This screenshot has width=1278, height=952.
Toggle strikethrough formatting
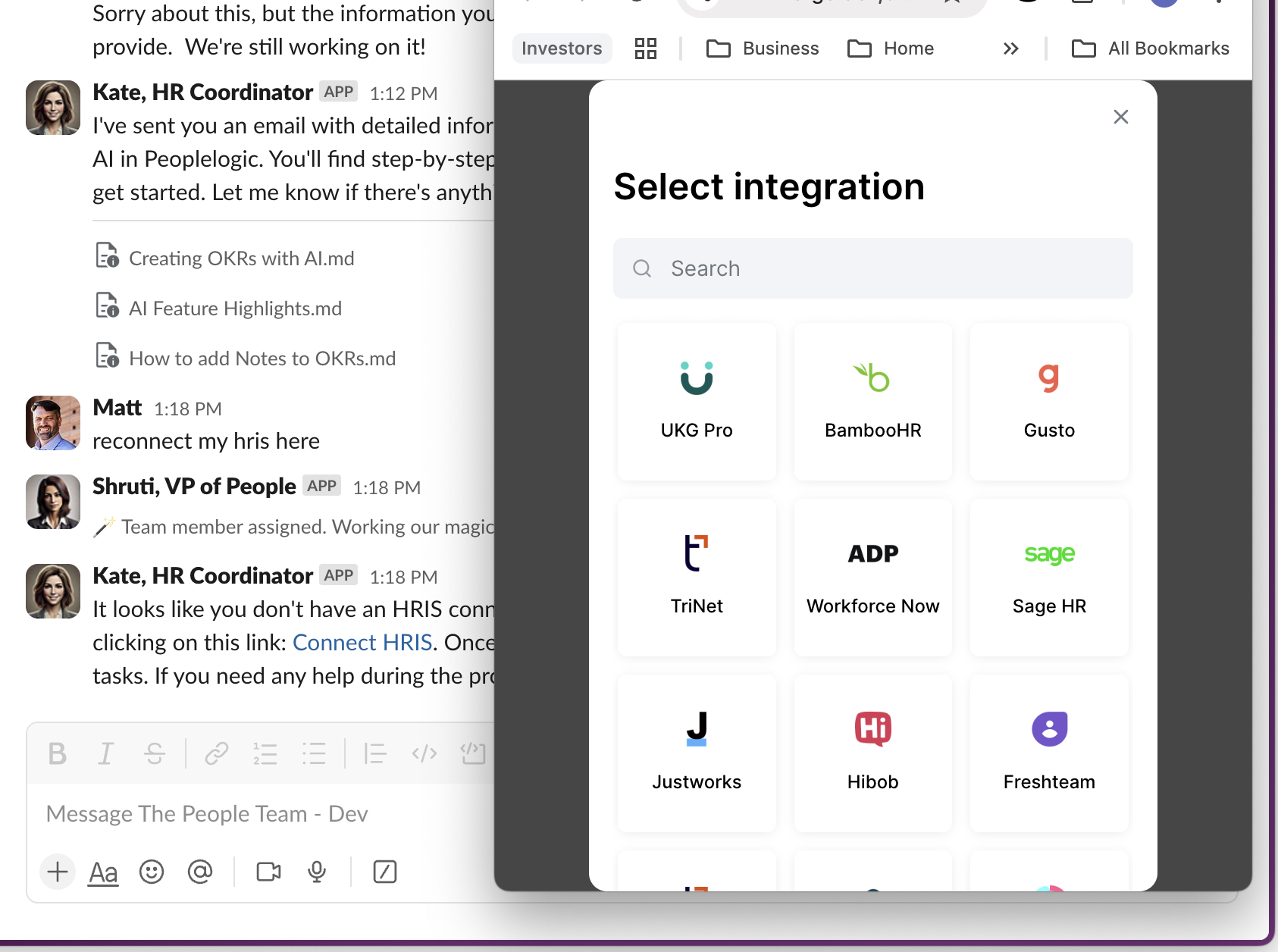(154, 753)
